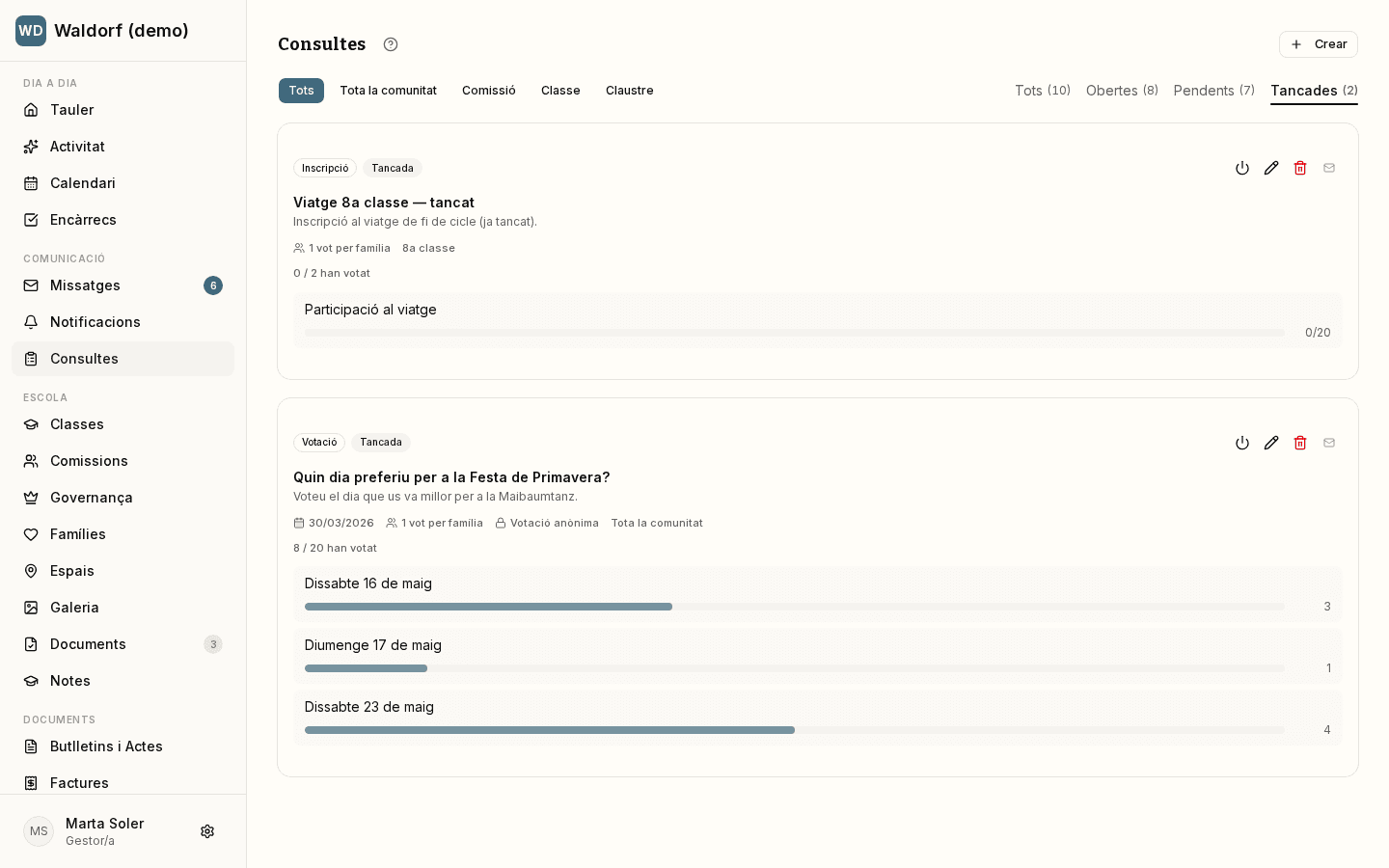Edit the Festa de Primavera poll
Viewport: 1389px width, 868px height.
tap(1271, 443)
